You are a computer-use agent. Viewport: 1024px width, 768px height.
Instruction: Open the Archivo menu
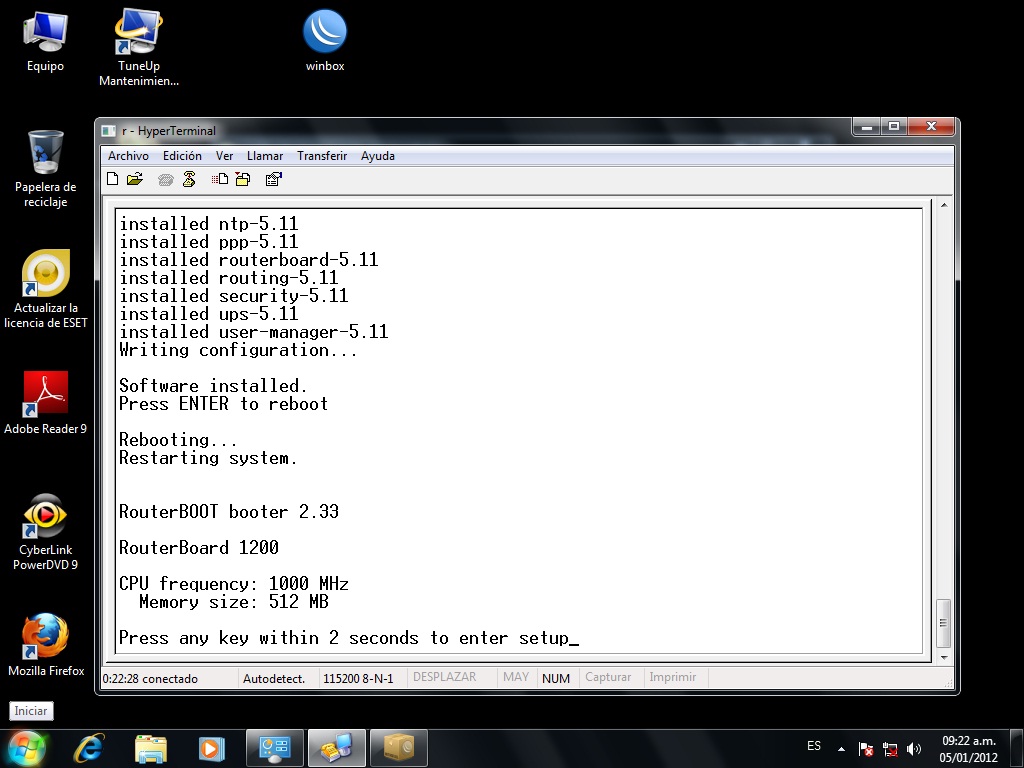128,156
